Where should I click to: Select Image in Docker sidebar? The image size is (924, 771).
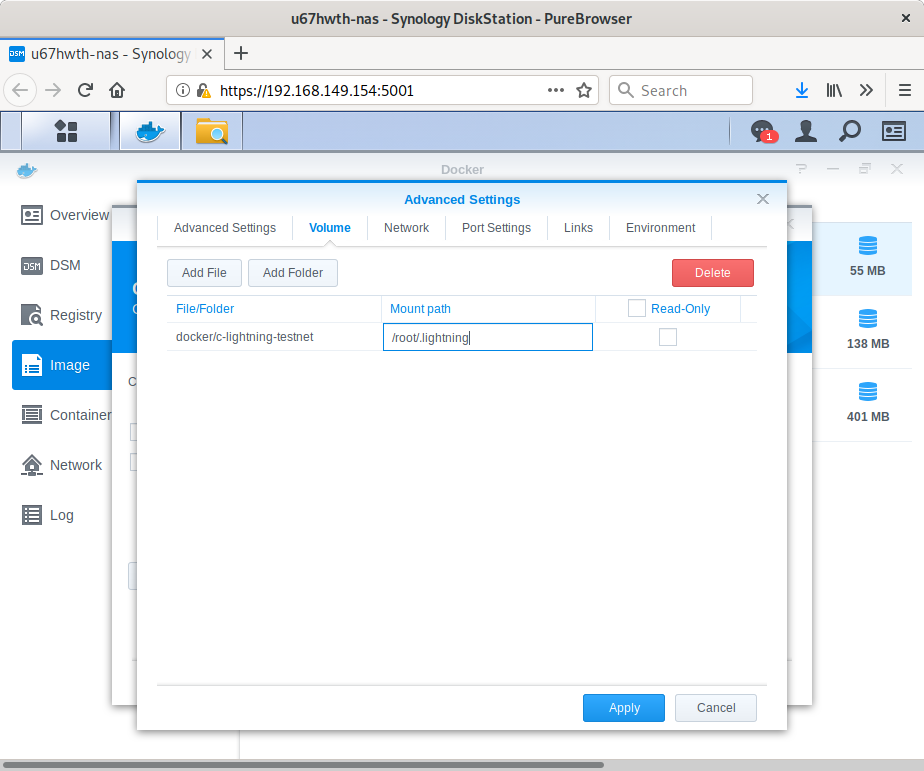click(62, 365)
